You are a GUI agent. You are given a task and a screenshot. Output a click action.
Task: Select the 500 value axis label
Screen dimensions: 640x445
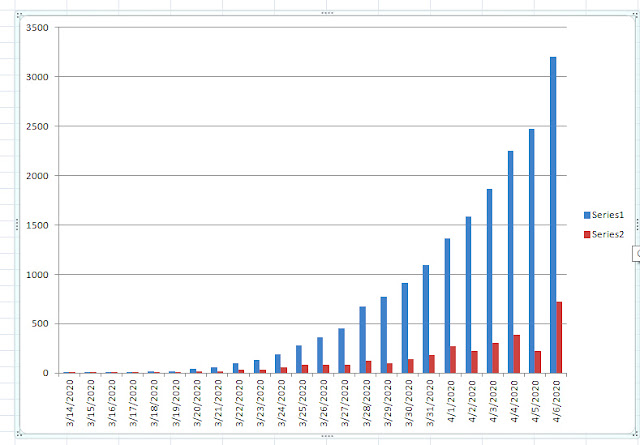click(x=40, y=324)
